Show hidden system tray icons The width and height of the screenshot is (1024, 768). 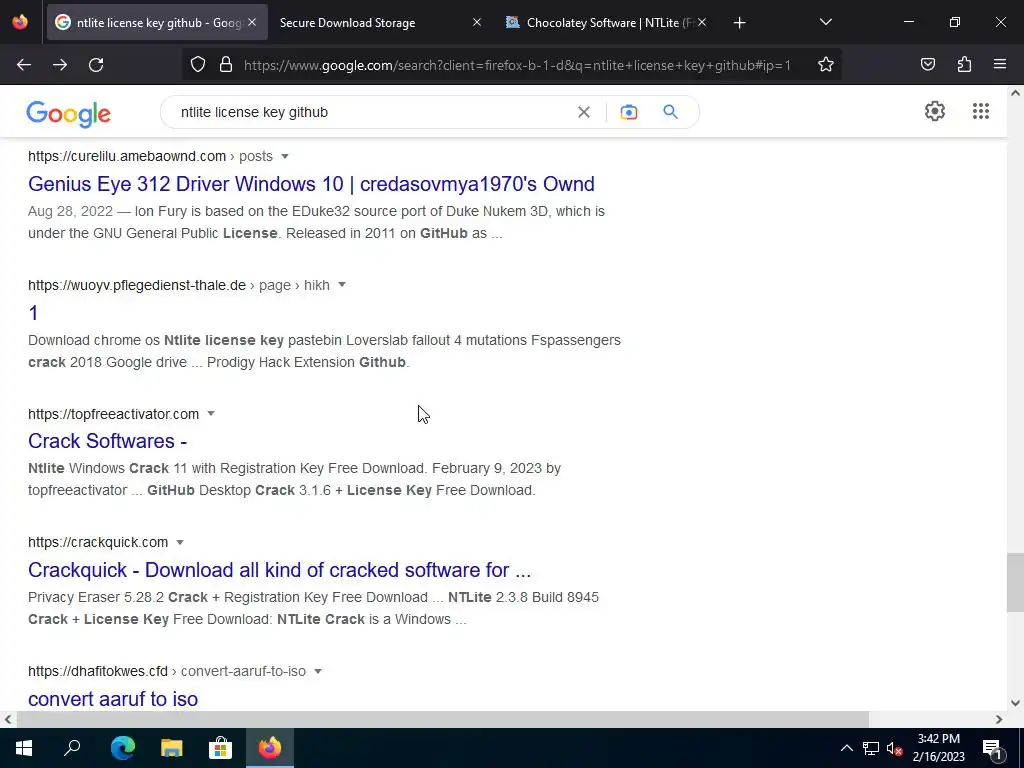tap(846, 748)
